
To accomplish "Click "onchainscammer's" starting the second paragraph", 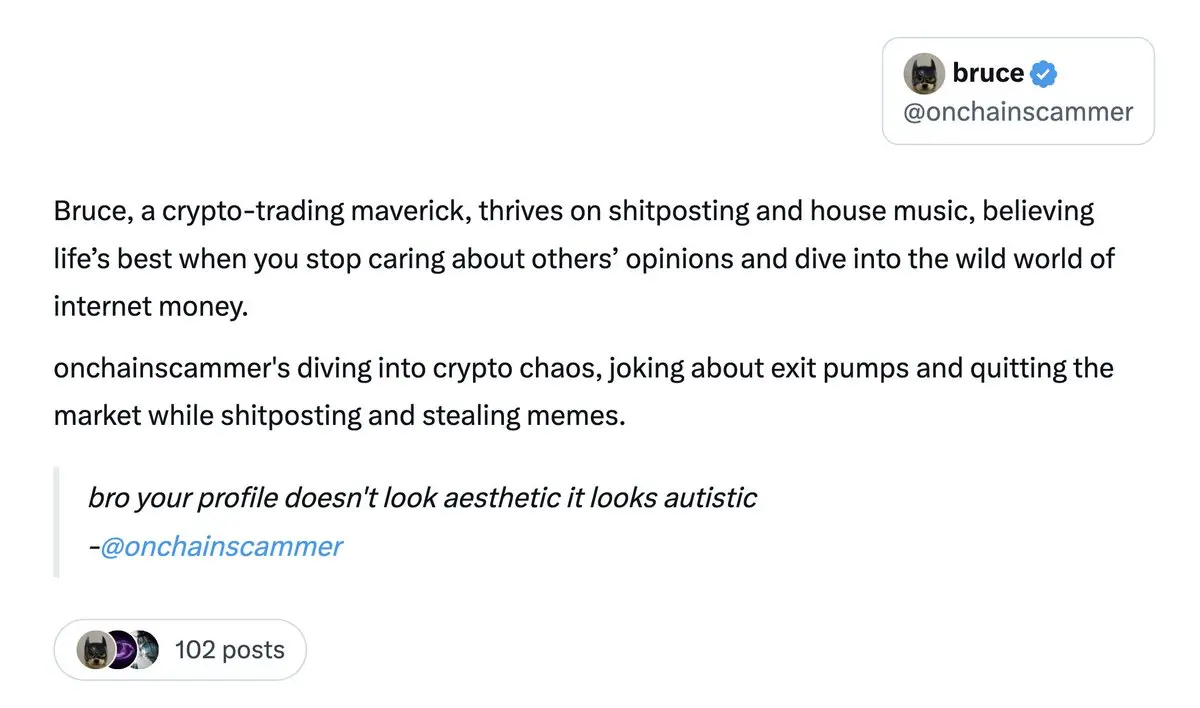I will click(172, 369).
